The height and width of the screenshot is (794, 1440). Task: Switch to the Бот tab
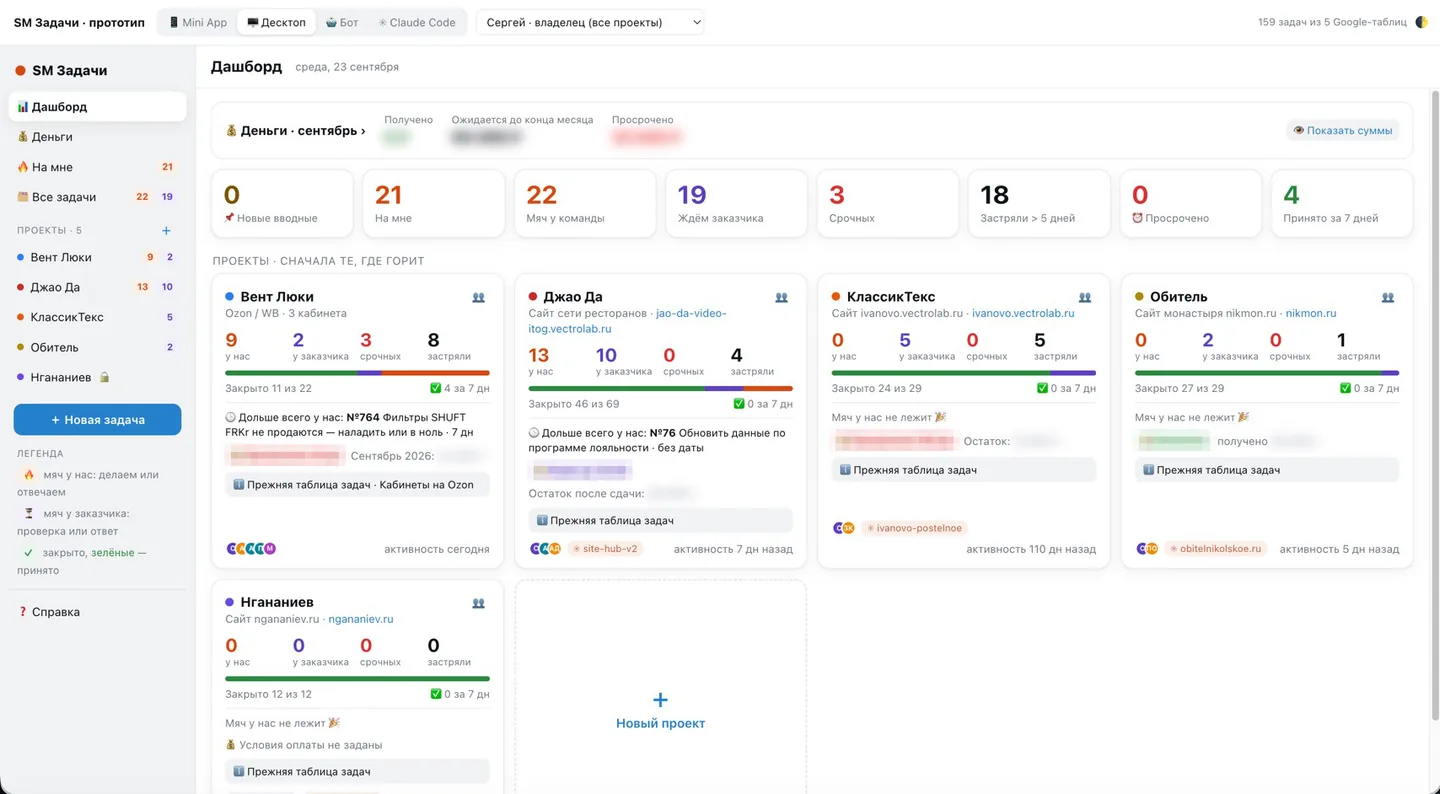[342, 22]
